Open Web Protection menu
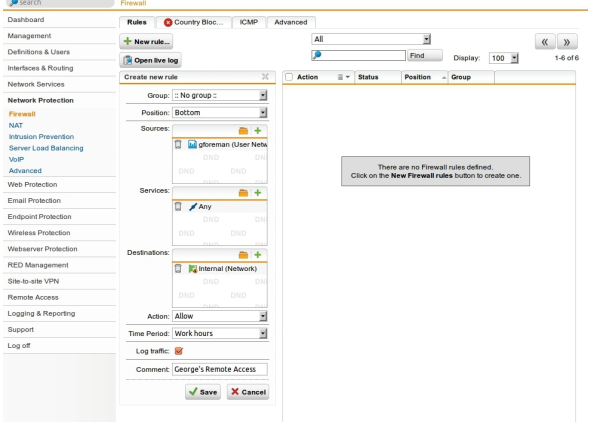Viewport: 596px width, 429px height. coord(32,184)
